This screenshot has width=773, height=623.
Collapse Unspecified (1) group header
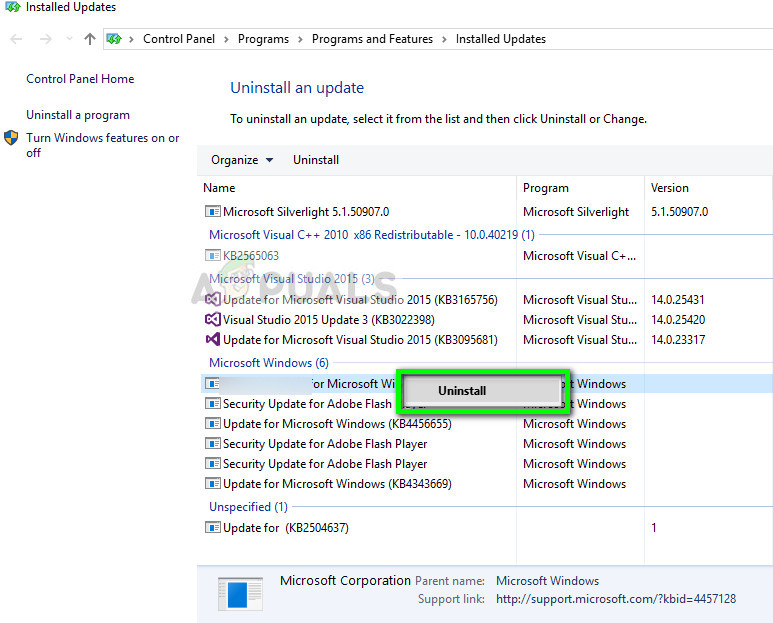pos(248,507)
